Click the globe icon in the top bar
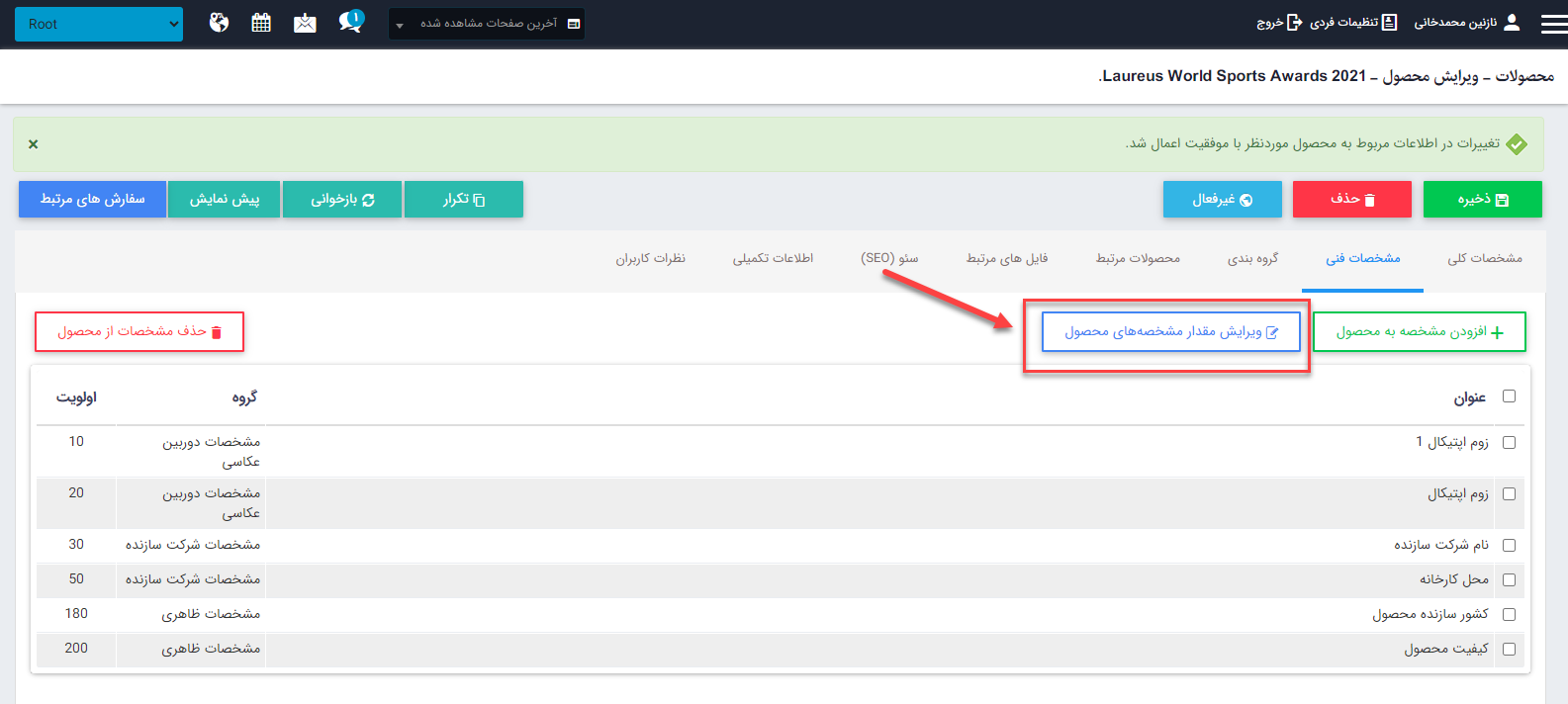This screenshot has height=704, width=1568. (219, 23)
